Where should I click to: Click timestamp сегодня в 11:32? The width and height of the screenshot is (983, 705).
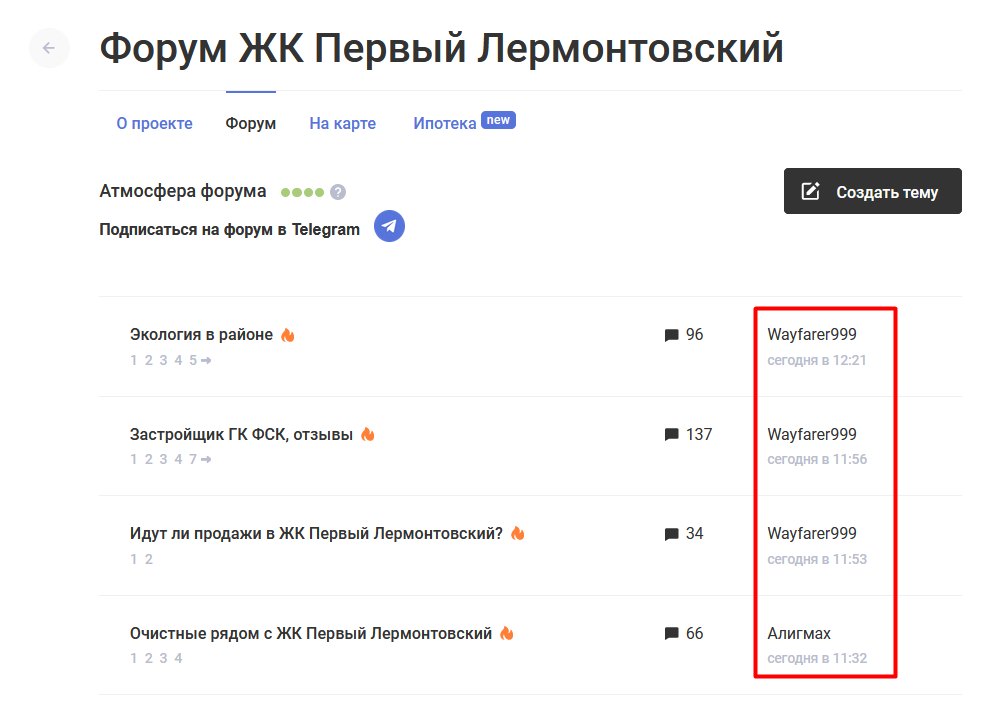tap(817, 658)
